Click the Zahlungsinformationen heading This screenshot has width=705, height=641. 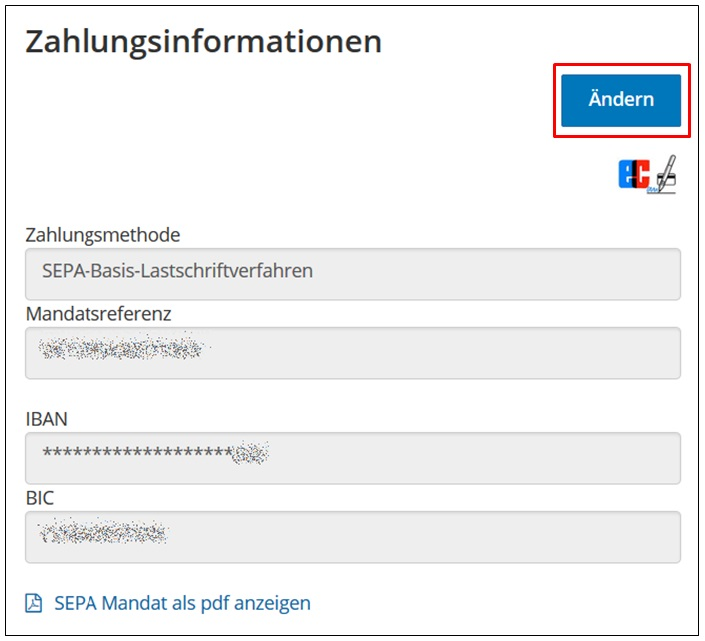pyautogui.click(x=203, y=41)
